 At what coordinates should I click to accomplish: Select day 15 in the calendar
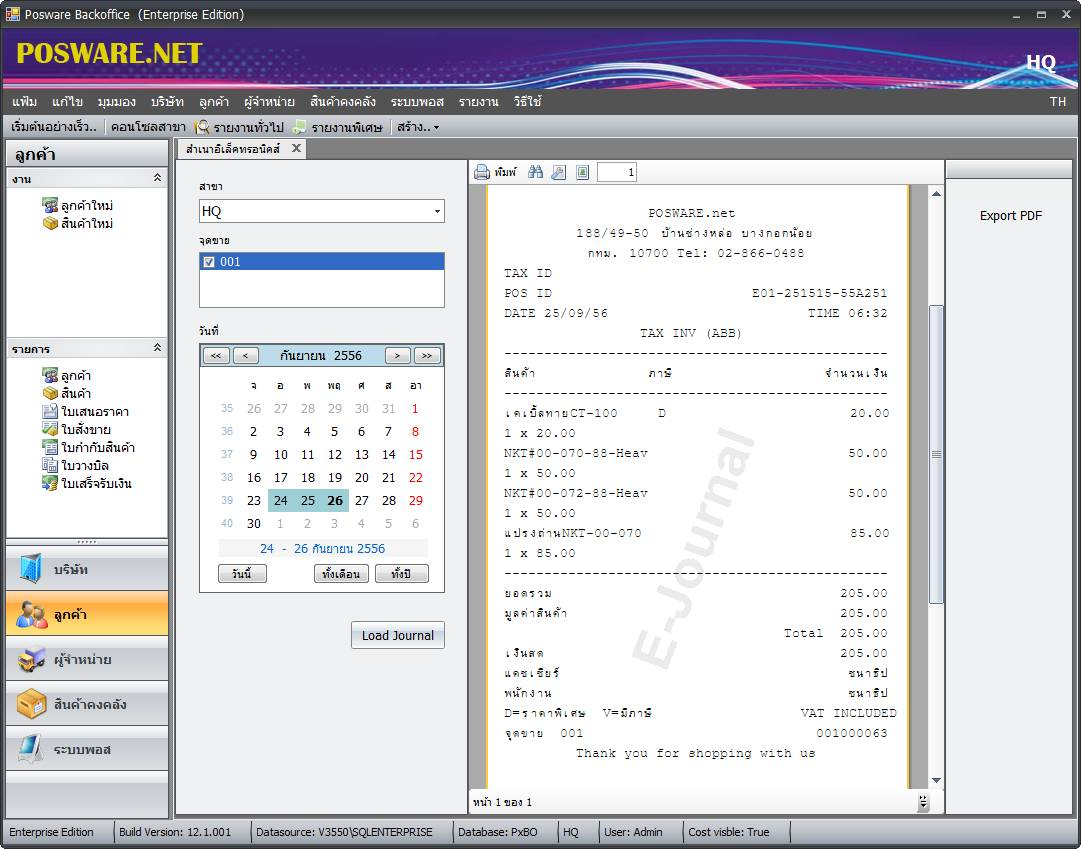point(416,455)
